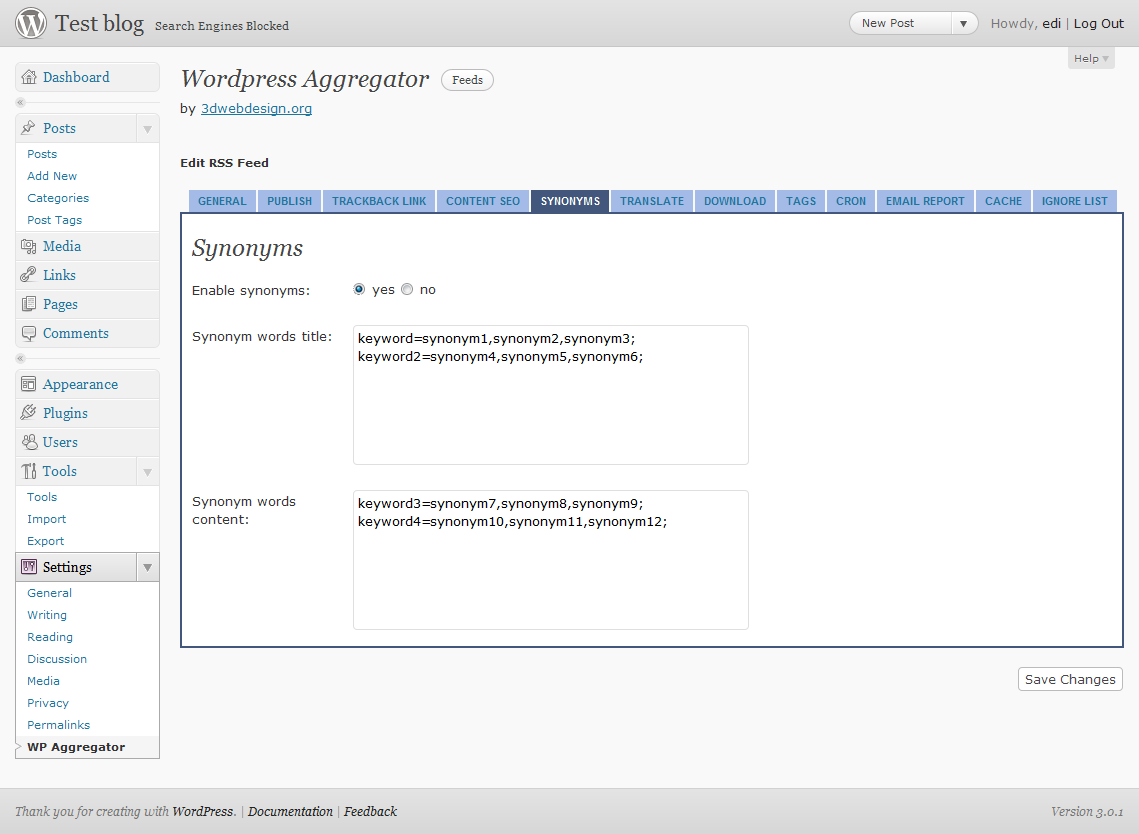
Task: Click the Appearance menu icon
Action: coord(28,384)
